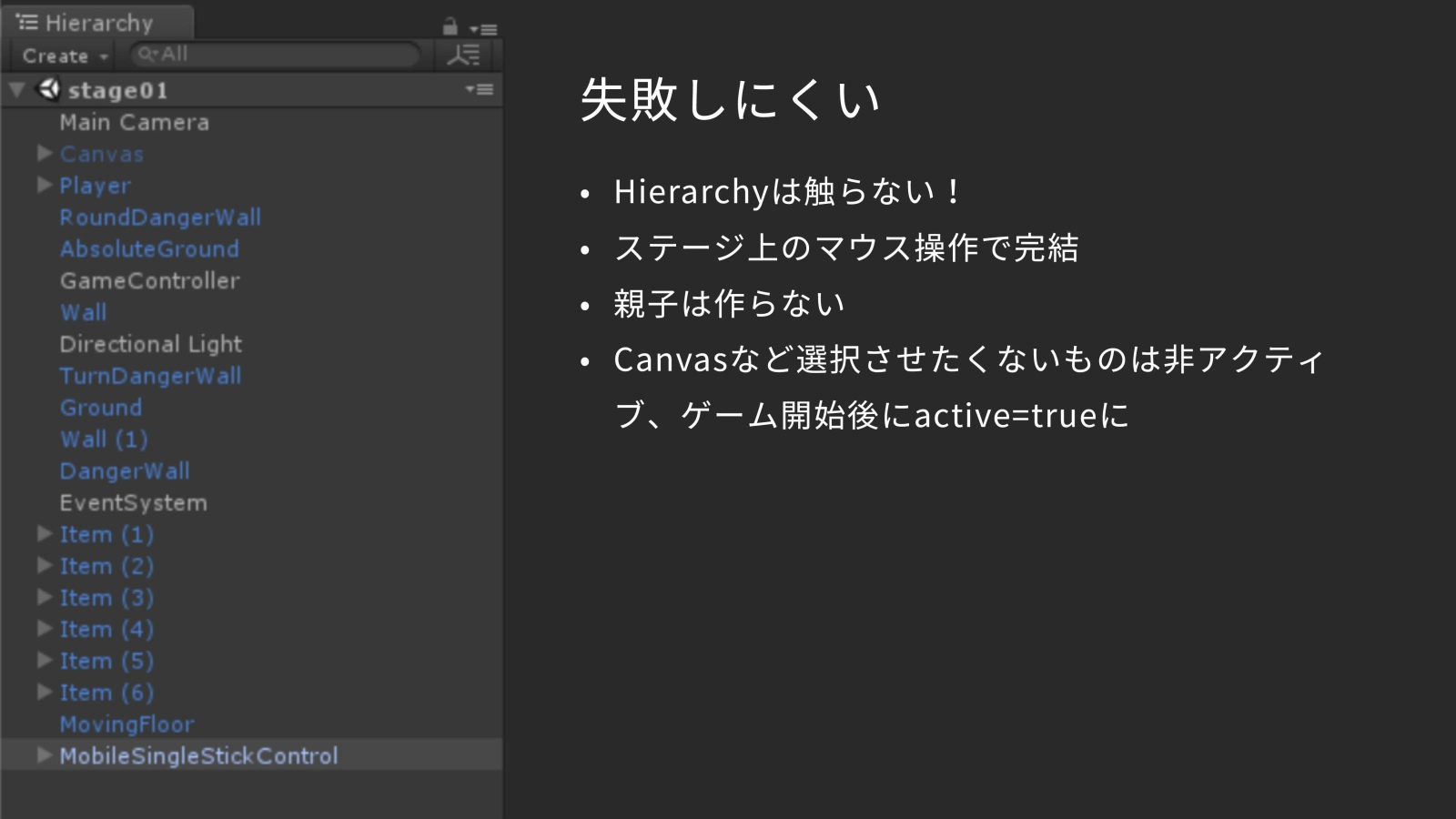Image resolution: width=1456 pixels, height=819 pixels.
Task: Expand the MobileSingleStickControl object
Action: click(44, 755)
